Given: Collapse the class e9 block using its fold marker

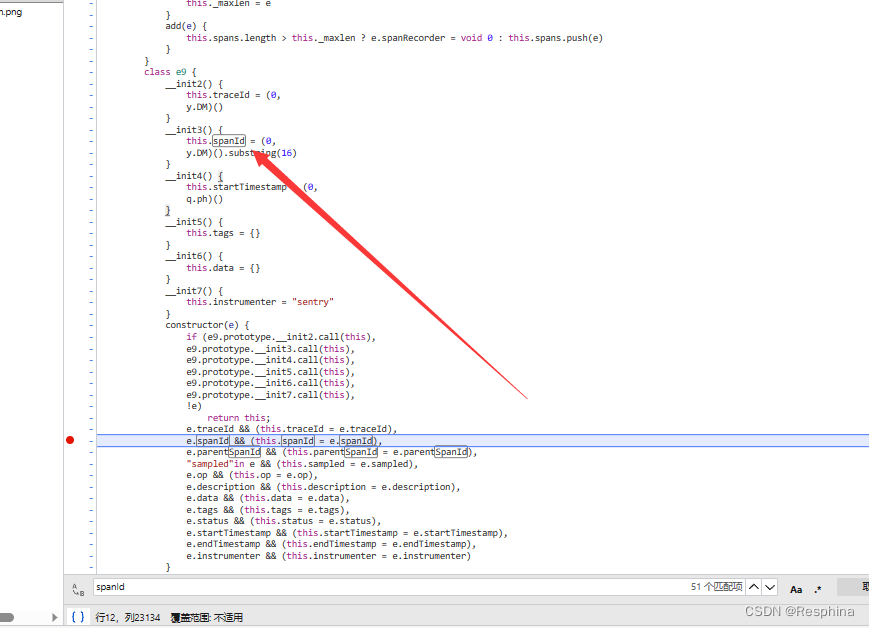Looking at the screenshot, I should (x=91, y=72).
